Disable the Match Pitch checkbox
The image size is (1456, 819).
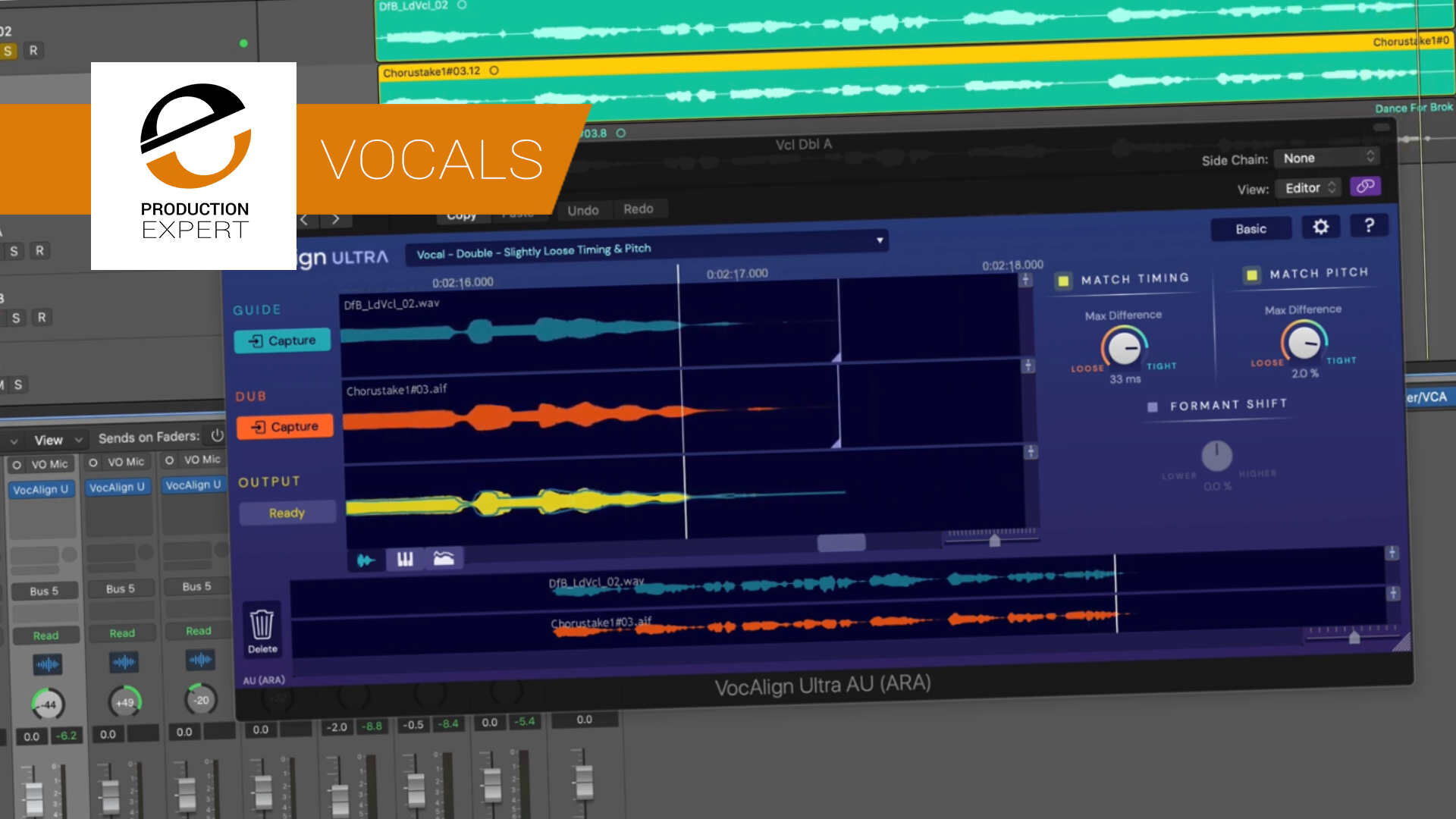point(1251,275)
